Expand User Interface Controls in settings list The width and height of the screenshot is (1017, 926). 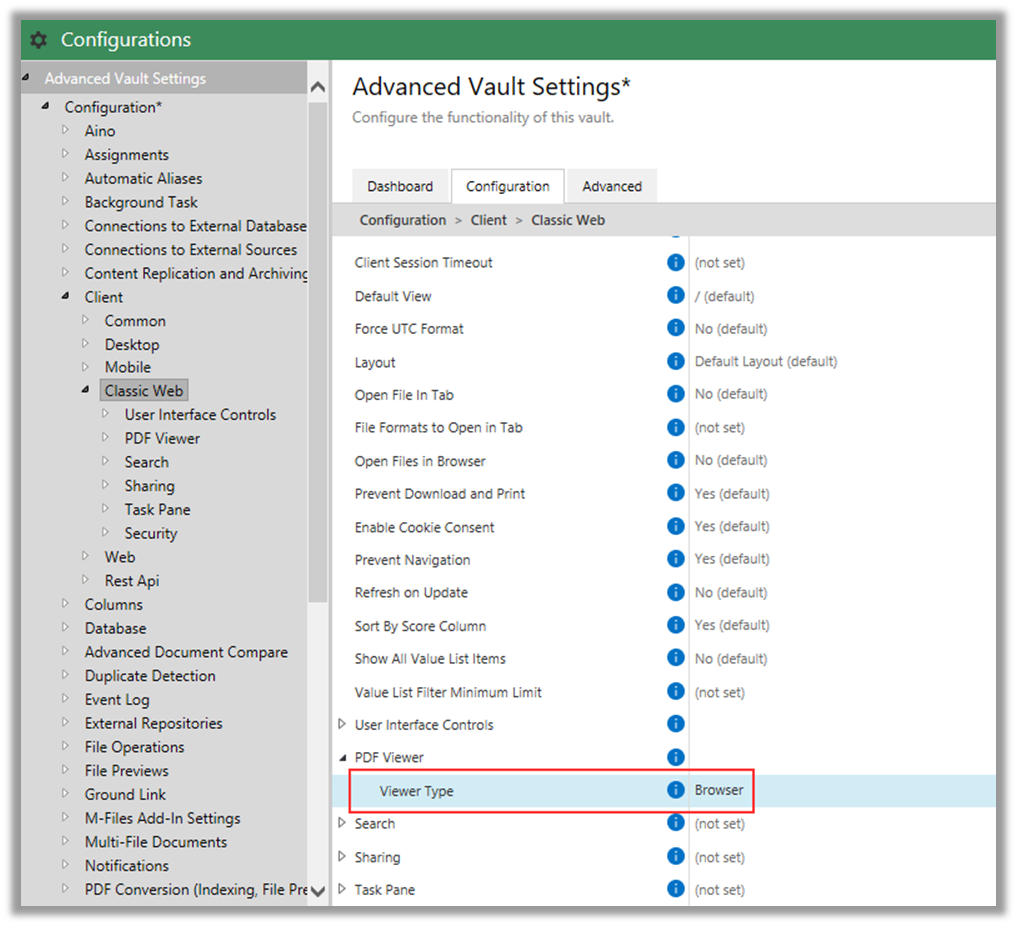point(342,724)
